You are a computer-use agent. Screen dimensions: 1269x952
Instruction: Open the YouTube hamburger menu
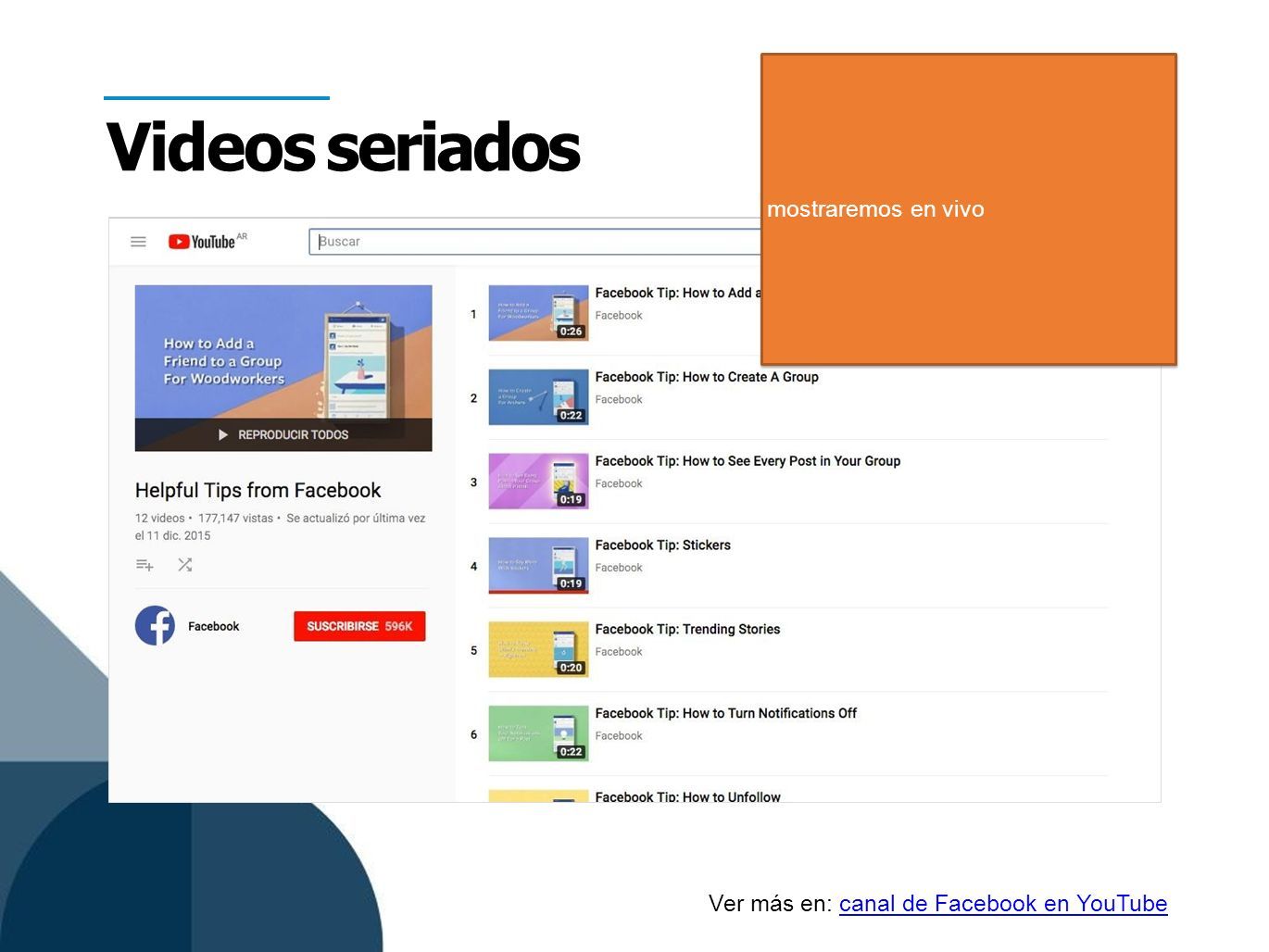[138, 242]
